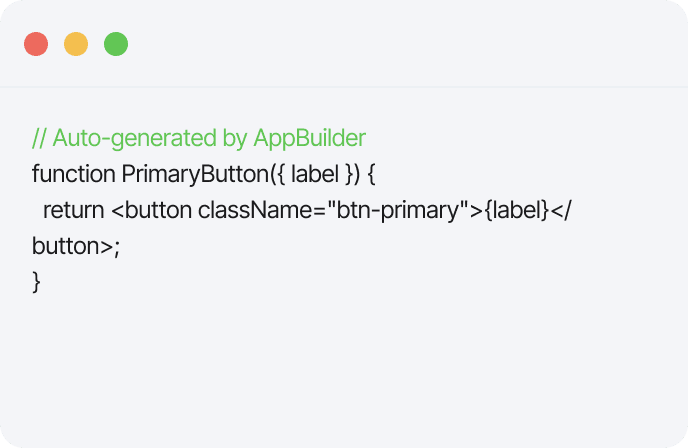Click the wrapped "button>;" closing text
Viewport: 688px width, 448px height.
tap(76, 246)
